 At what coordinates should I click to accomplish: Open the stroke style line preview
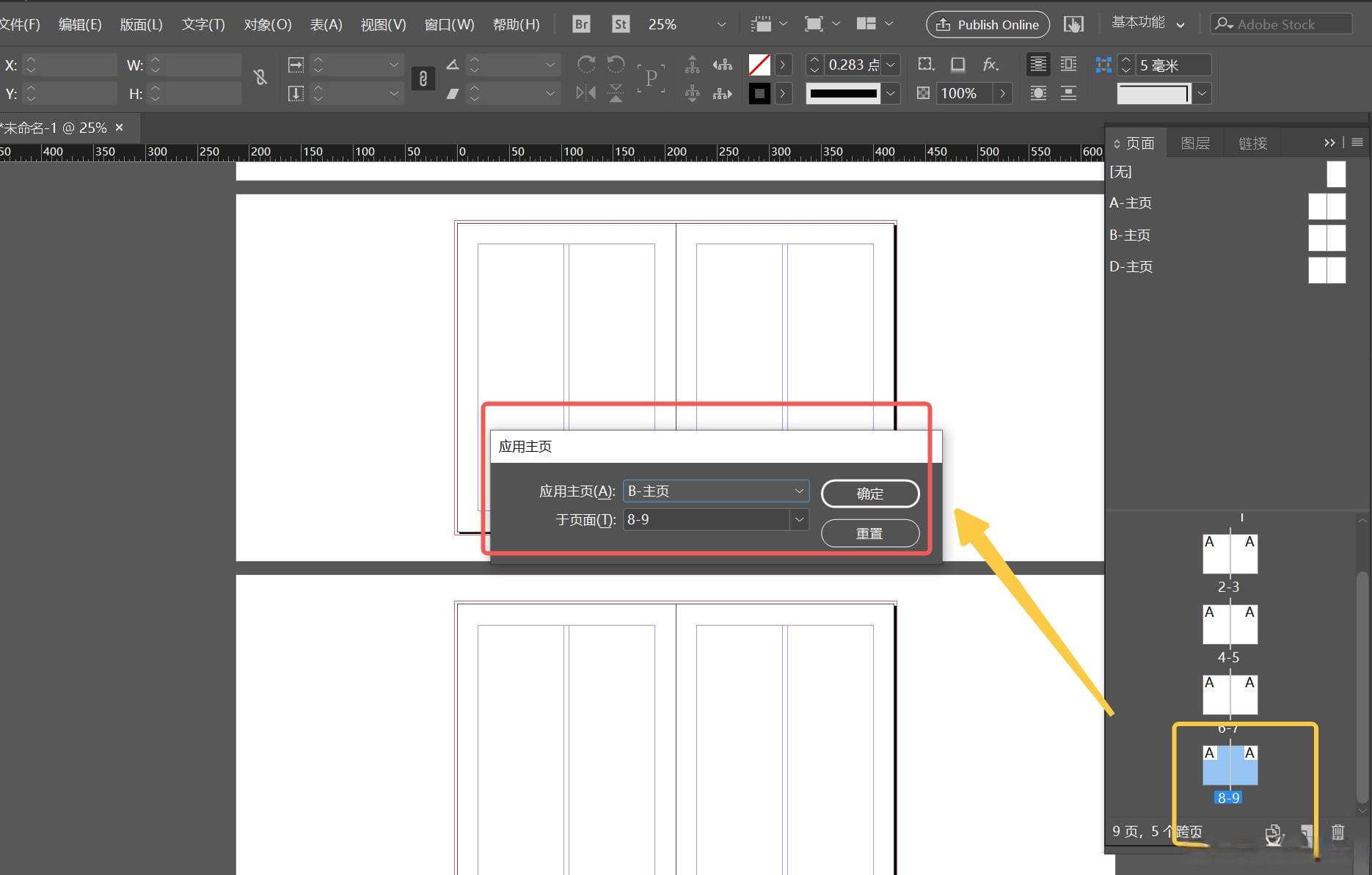click(843, 93)
